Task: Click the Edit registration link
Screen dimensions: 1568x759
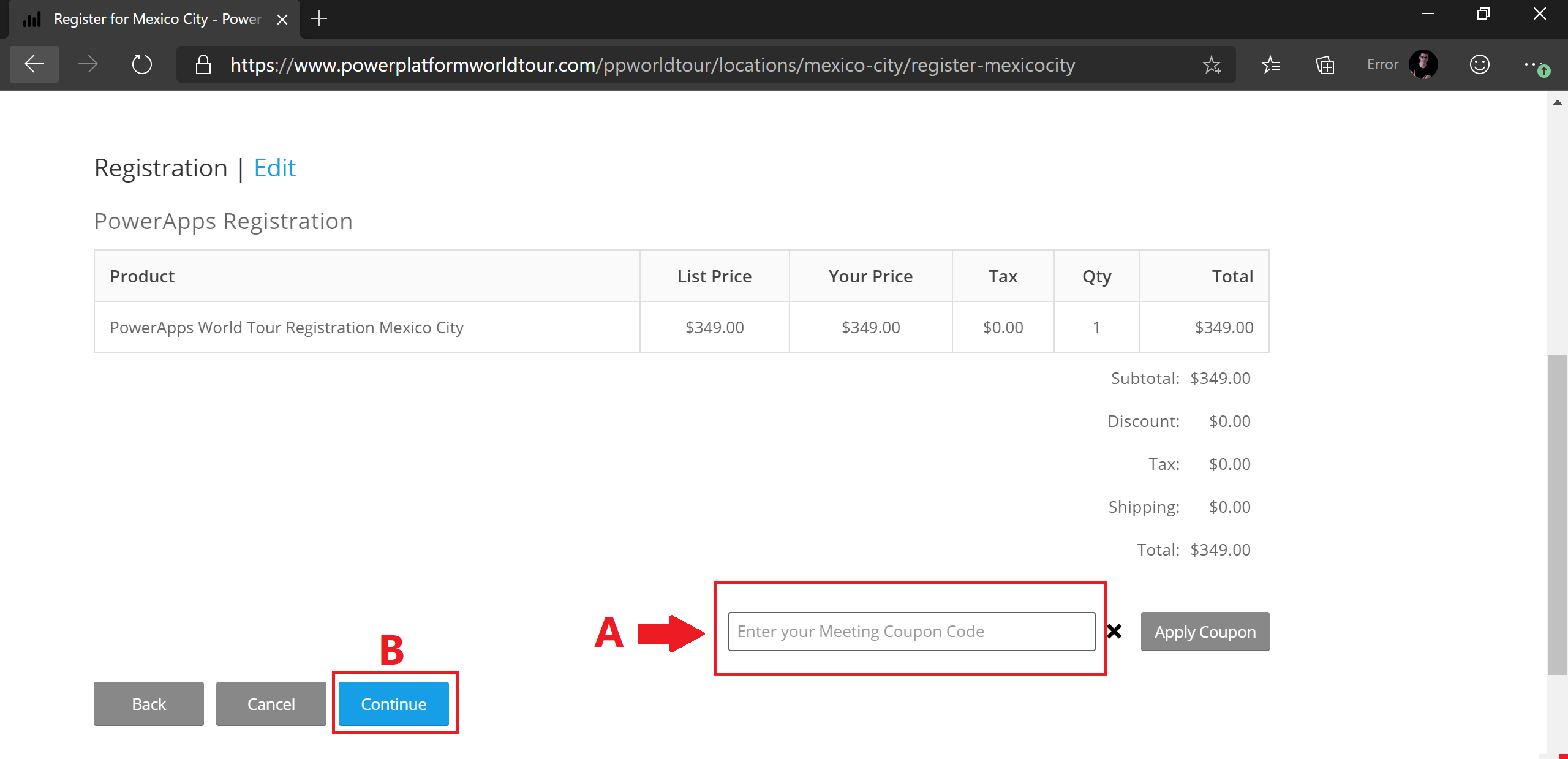Action: click(274, 168)
